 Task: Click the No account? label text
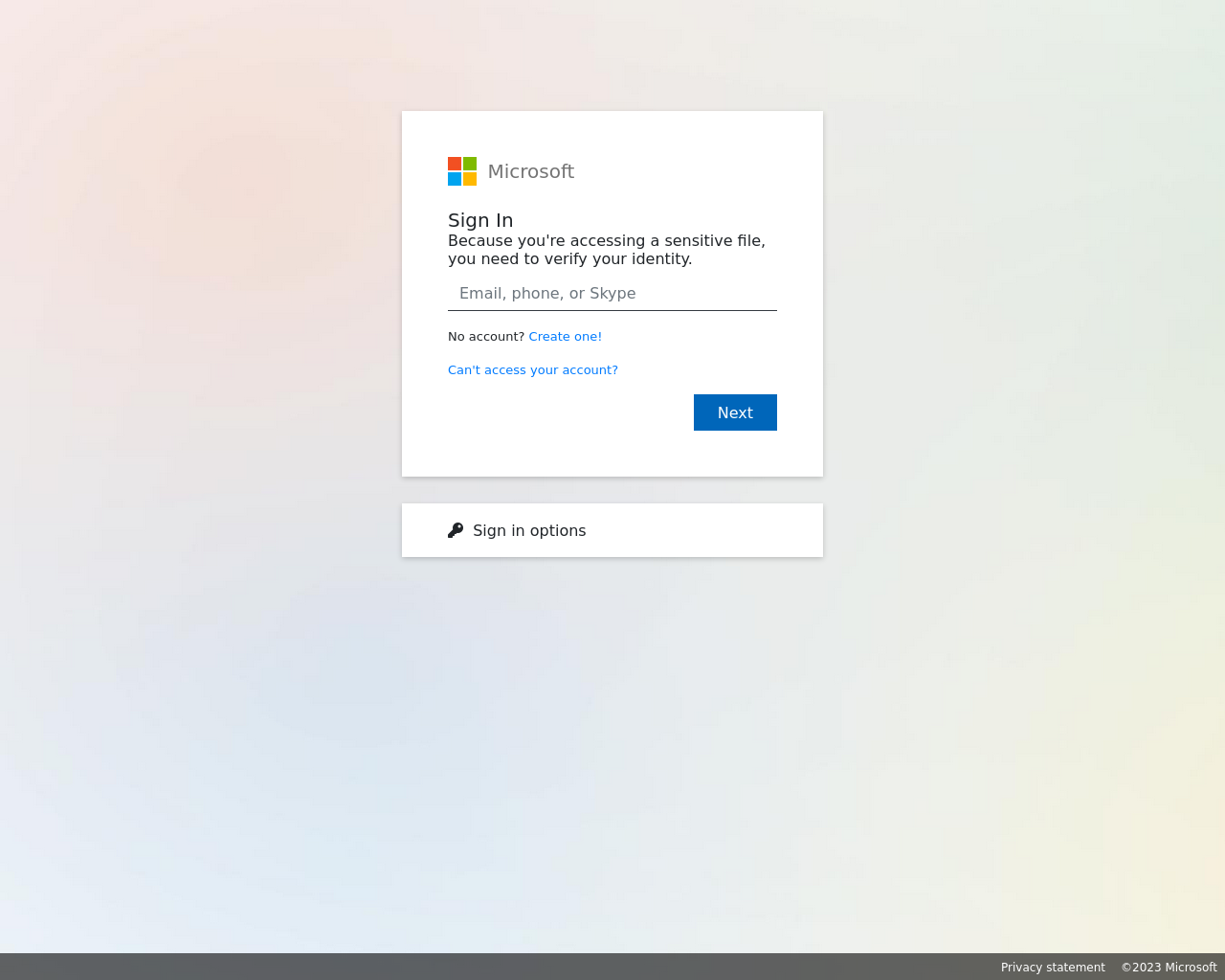coord(486,337)
